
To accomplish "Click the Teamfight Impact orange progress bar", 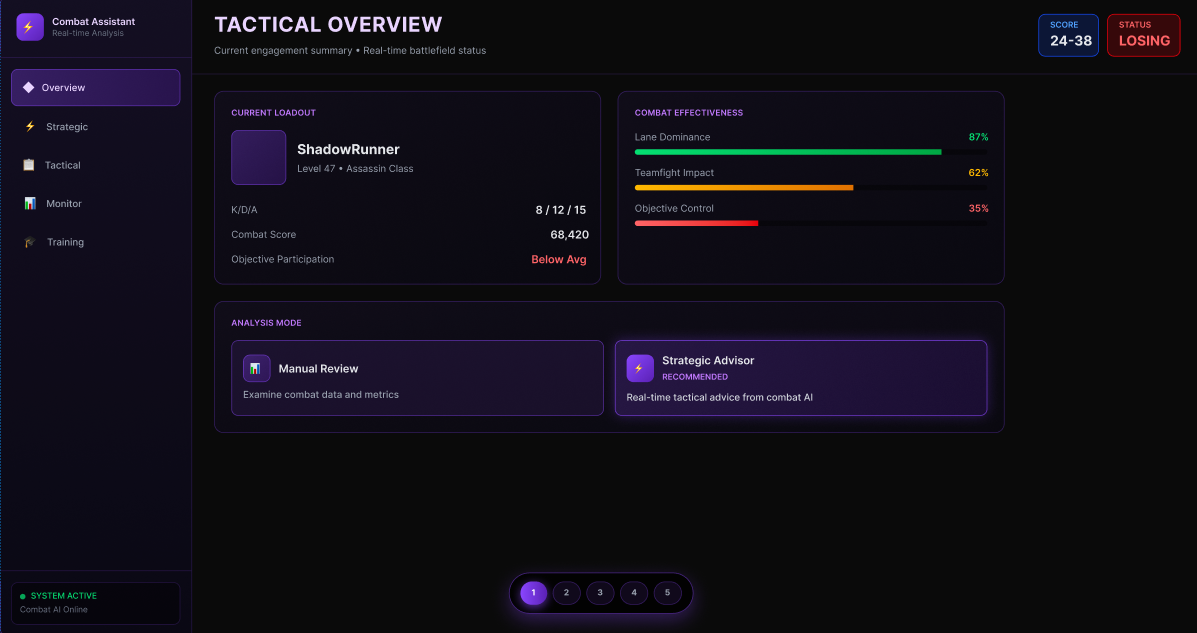I will pos(744,188).
